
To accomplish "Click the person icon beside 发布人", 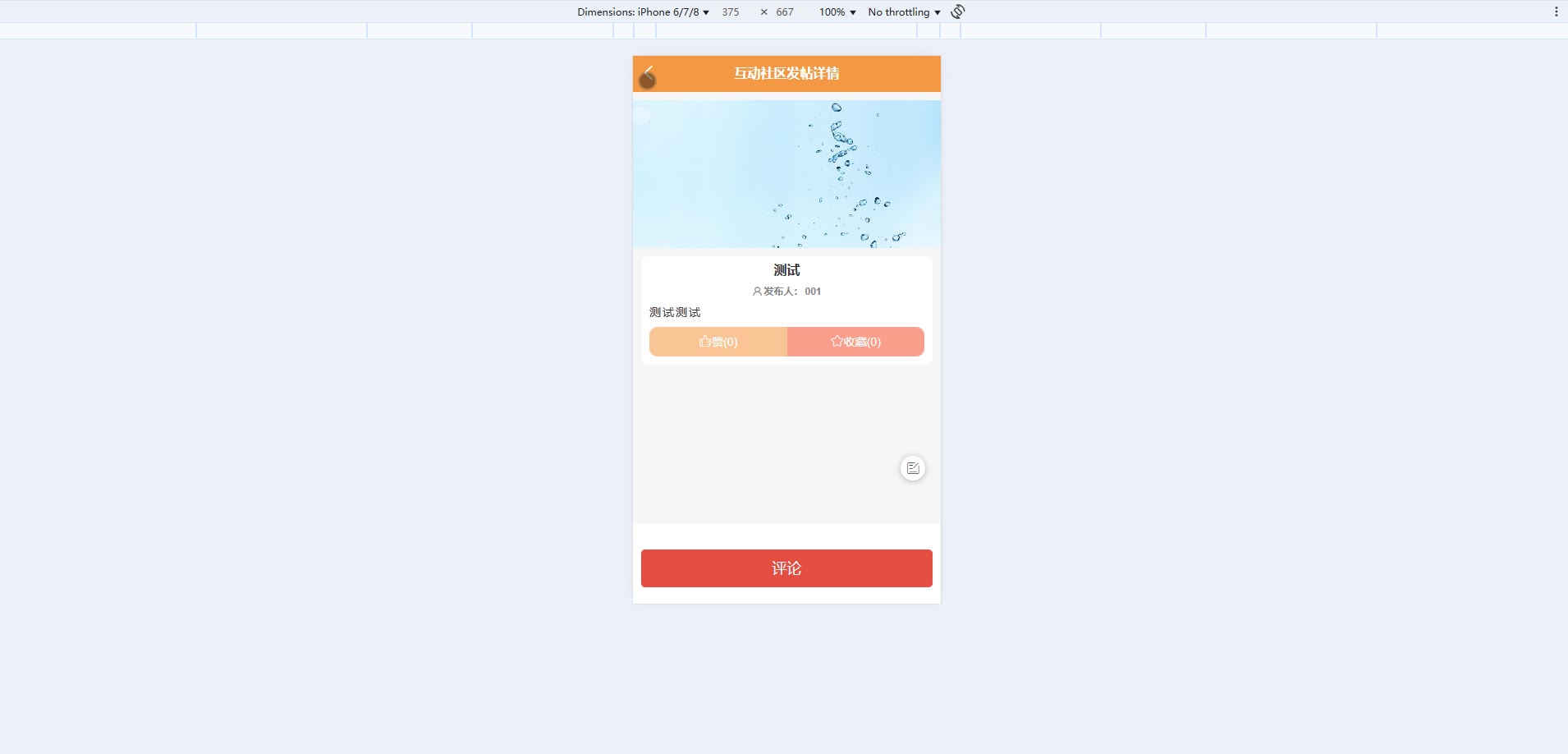I will pos(757,292).
